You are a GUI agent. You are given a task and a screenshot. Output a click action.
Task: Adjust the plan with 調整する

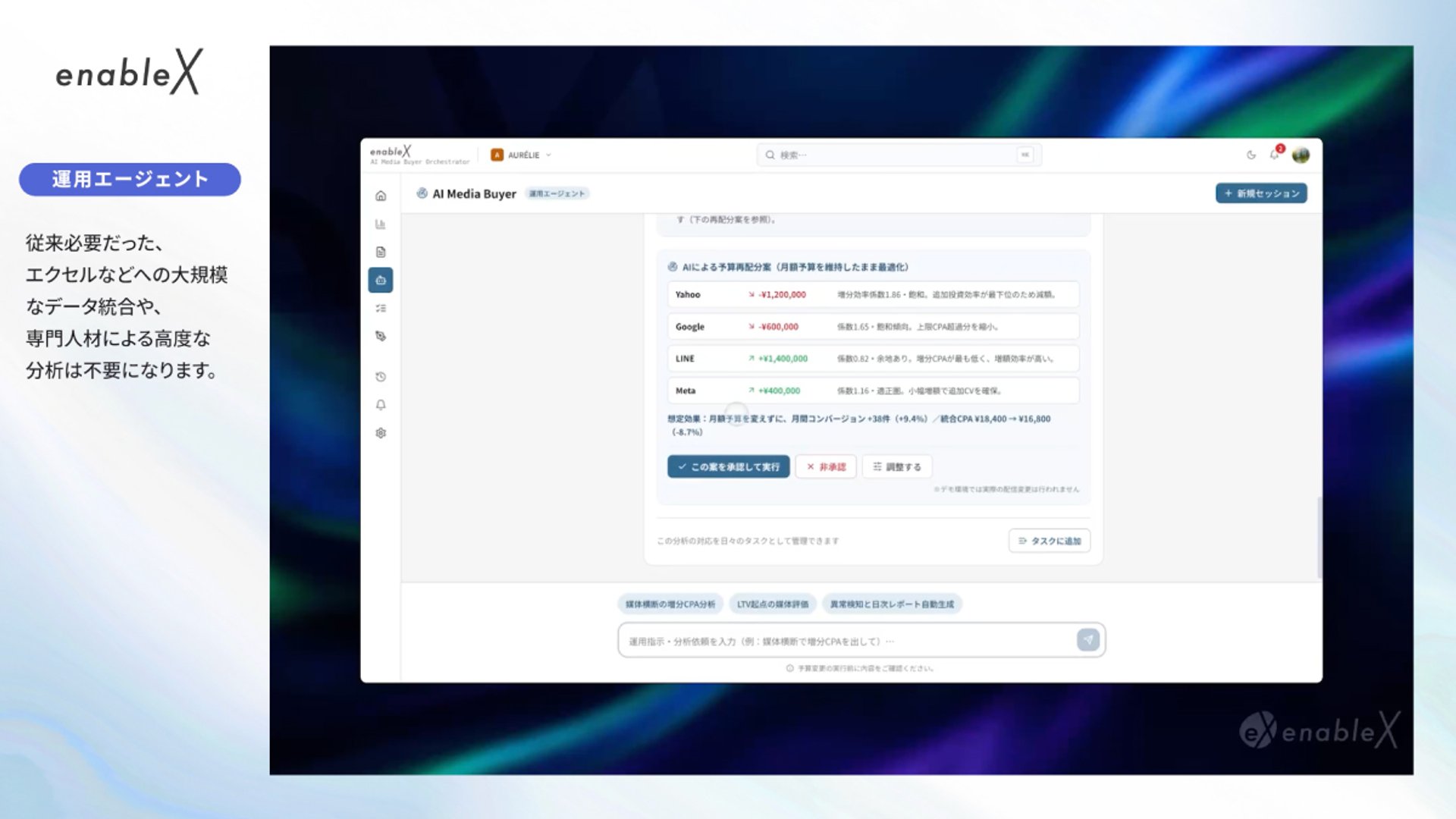point(897,466)
